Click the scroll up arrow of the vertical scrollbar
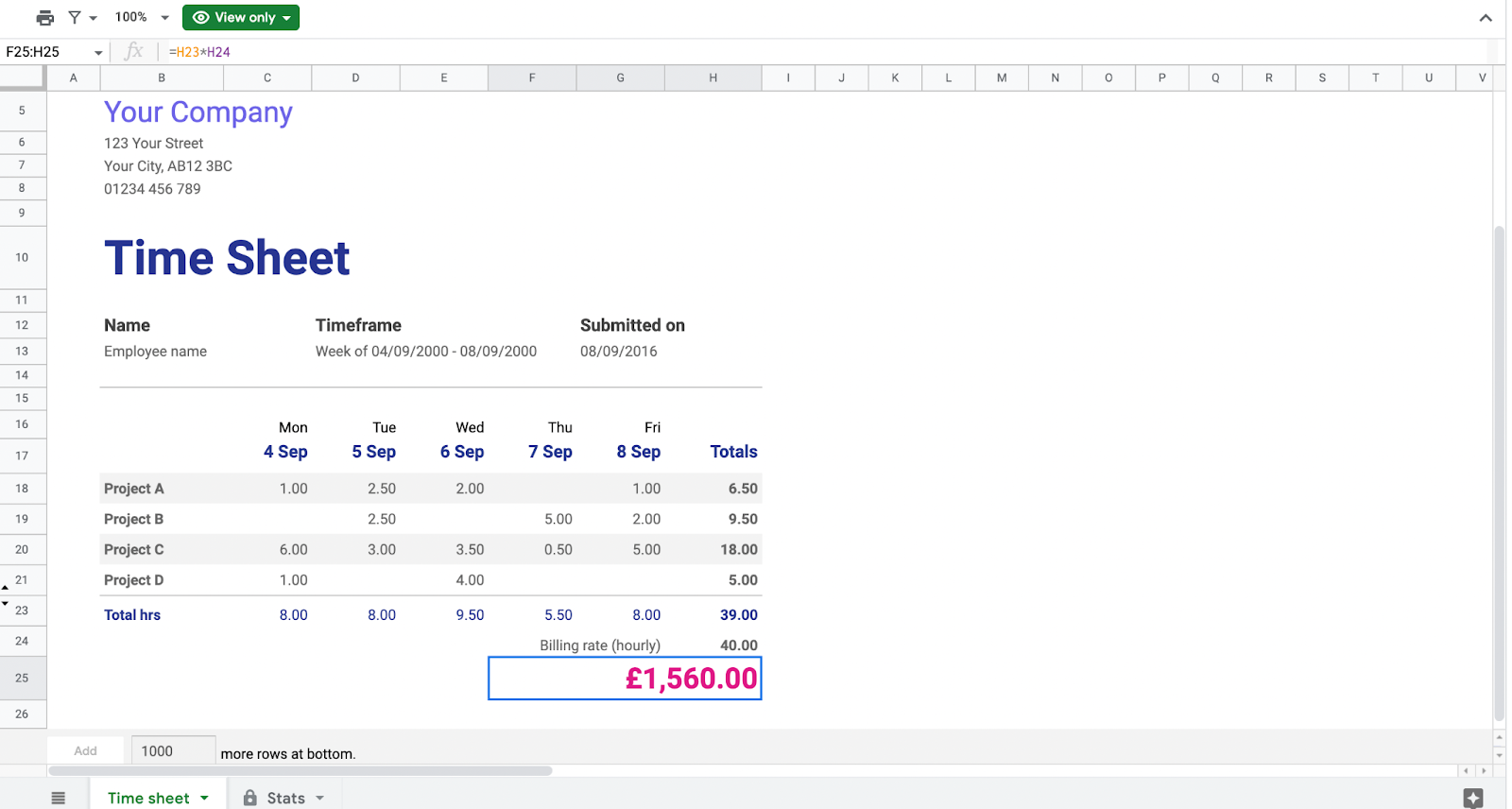The height and width of the screenshot is (809, 1512). 1499,737
